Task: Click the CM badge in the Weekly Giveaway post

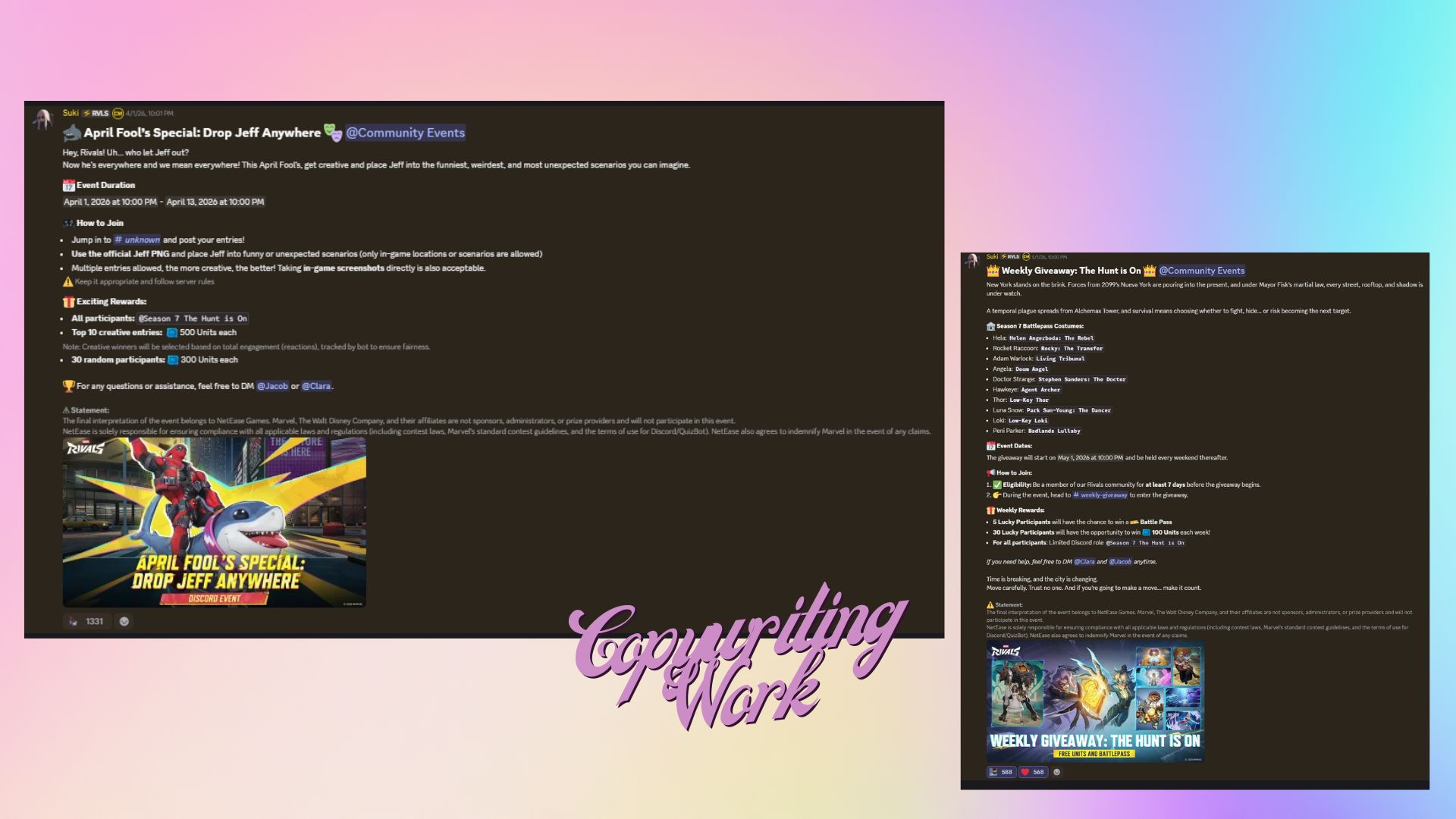Action: [x=1026, y=257]
